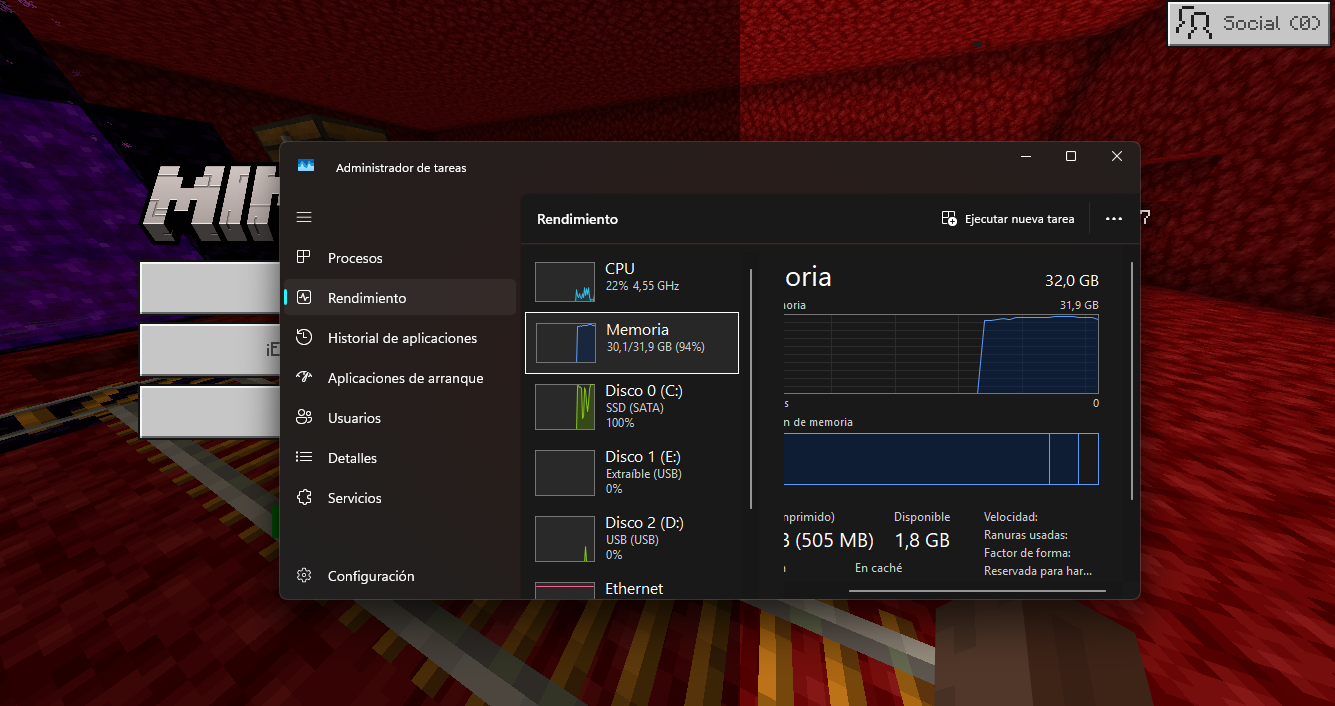Maximize the Administrador de tareas window
The image size is (1335, 706).
pyautogui.click(x=1071, y=156)
